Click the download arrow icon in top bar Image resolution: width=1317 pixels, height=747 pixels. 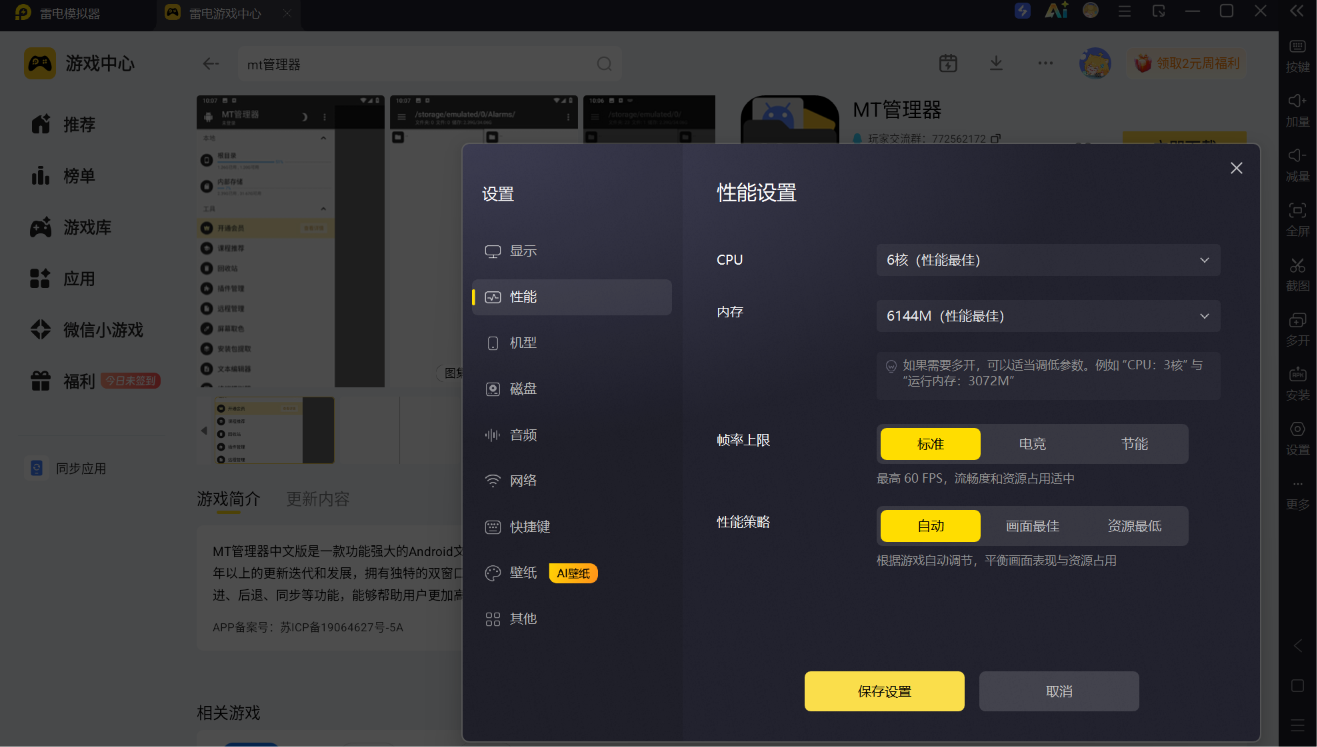point(996,63)
